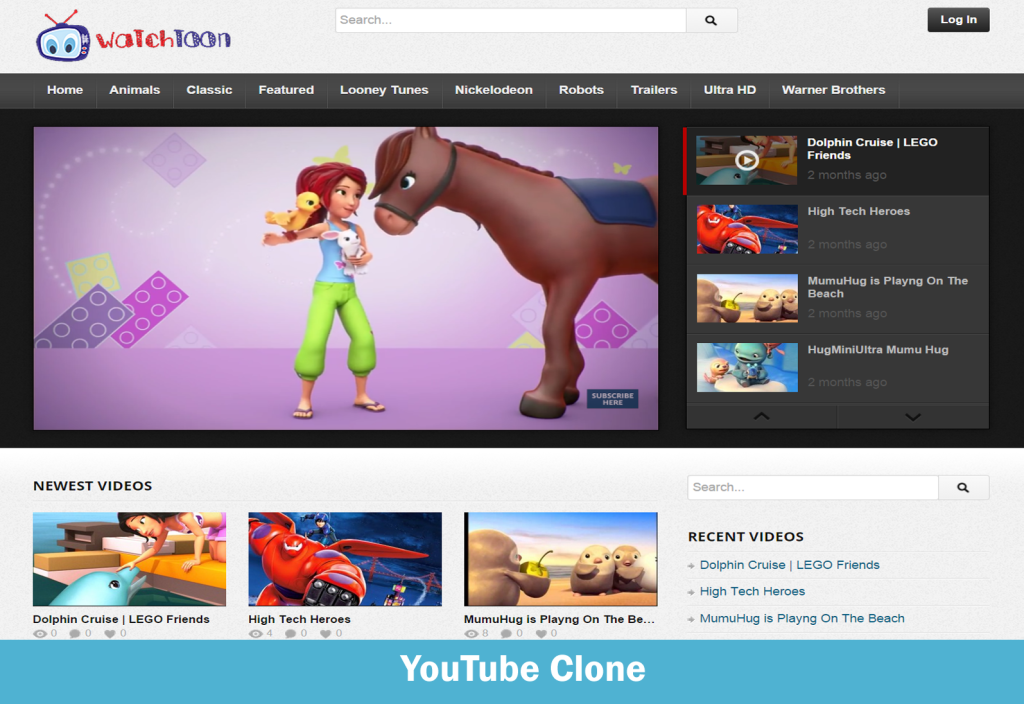
Task: Click the WatchToon TV logo
Action: [x=133, y=37]
